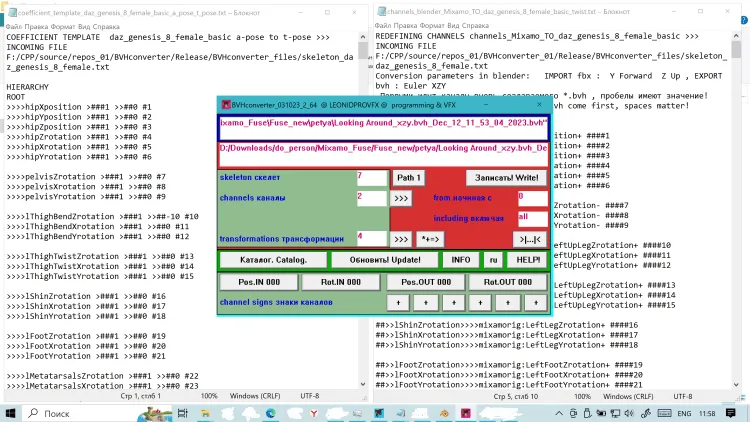Open Правка menu in left Notepad

(x=36, y=27)
